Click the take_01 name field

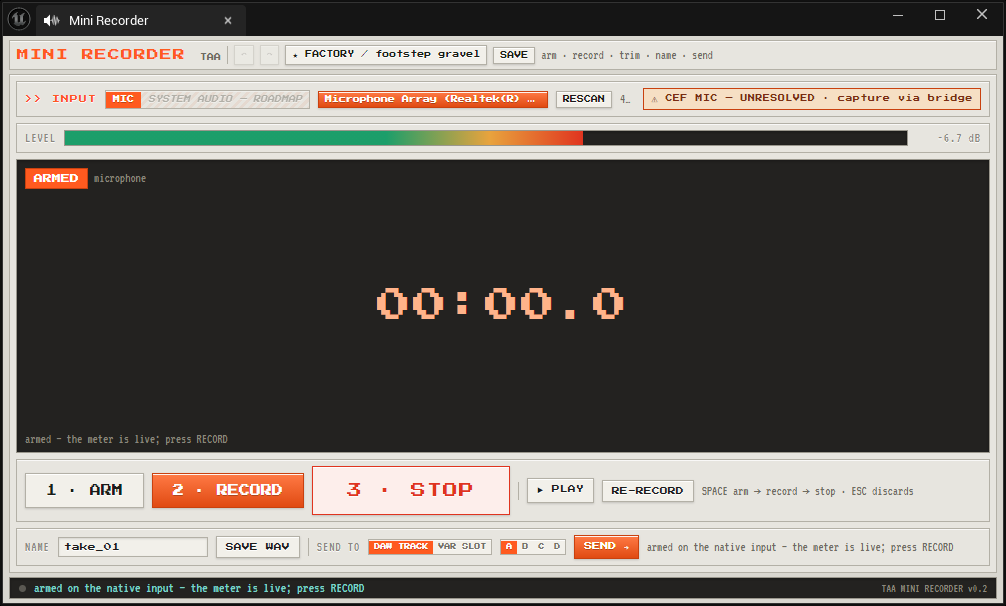pyautogui.click(x=133, y=547)
